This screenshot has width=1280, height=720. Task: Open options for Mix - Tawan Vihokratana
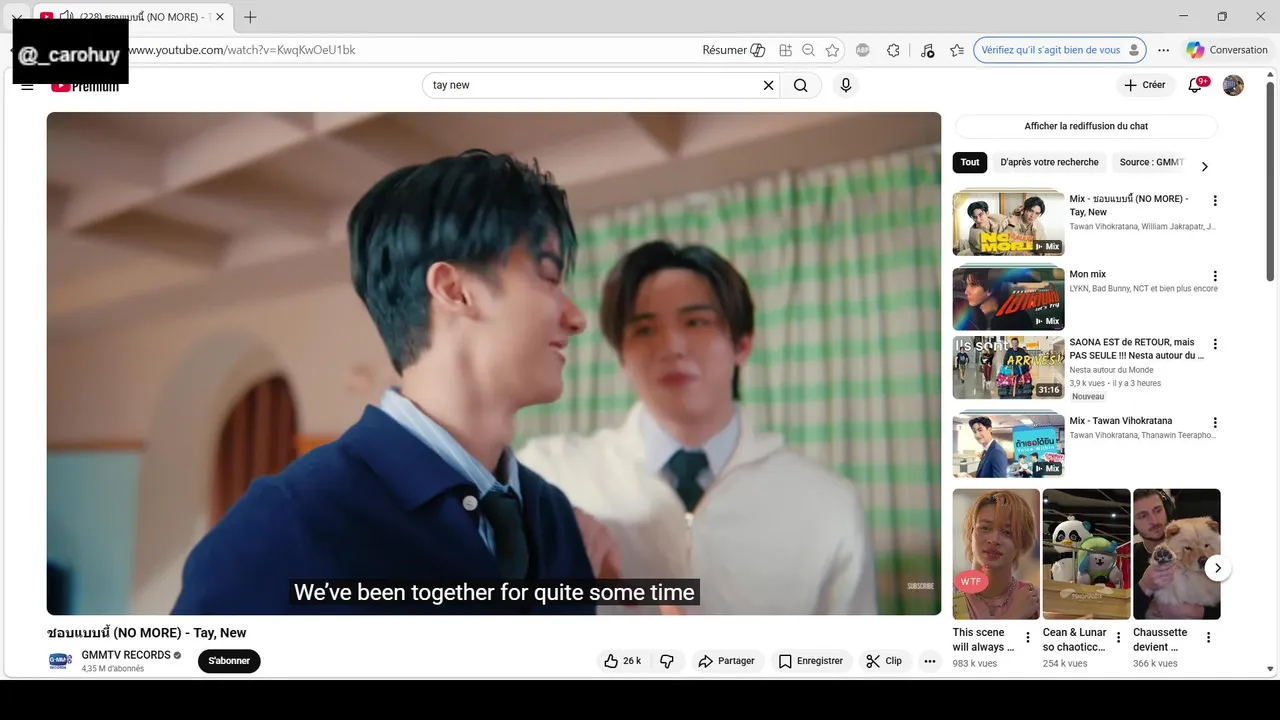click(1215, 423)
